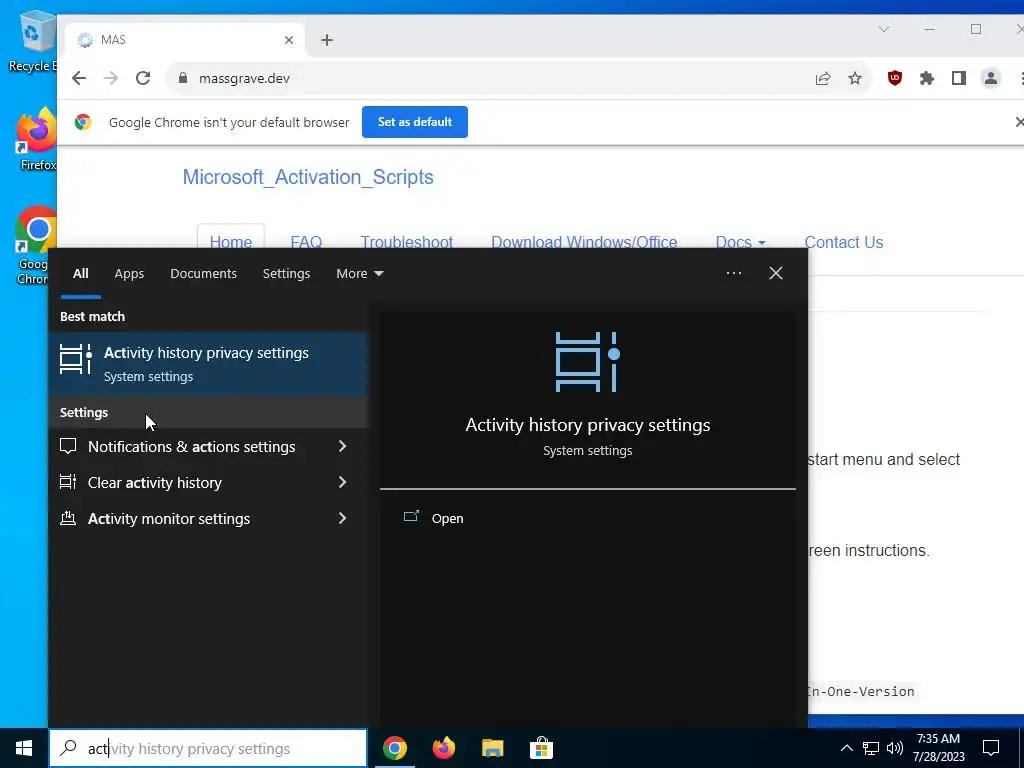Screen dimensions: 1024x768
Task: Expand the More filter dropdown
Action: (359, 274)
